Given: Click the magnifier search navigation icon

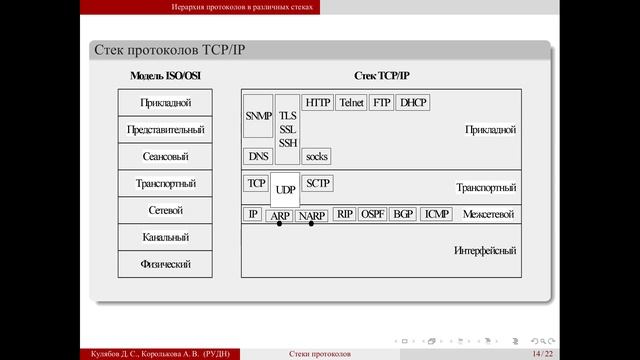Looking at the screenshot, I should [x=543, y=341].
